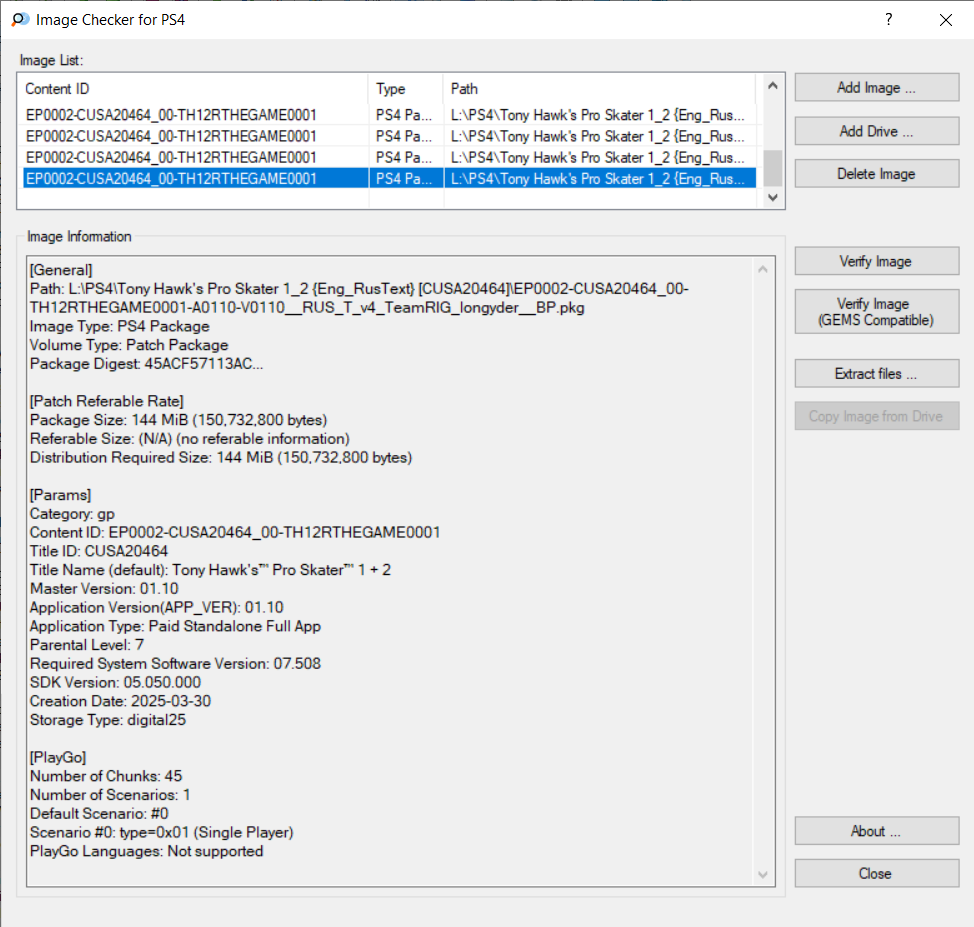Image resolution: width=974 pixels, height=927 pixels.
Task: Open the About dialog
Action: (876, 831)
